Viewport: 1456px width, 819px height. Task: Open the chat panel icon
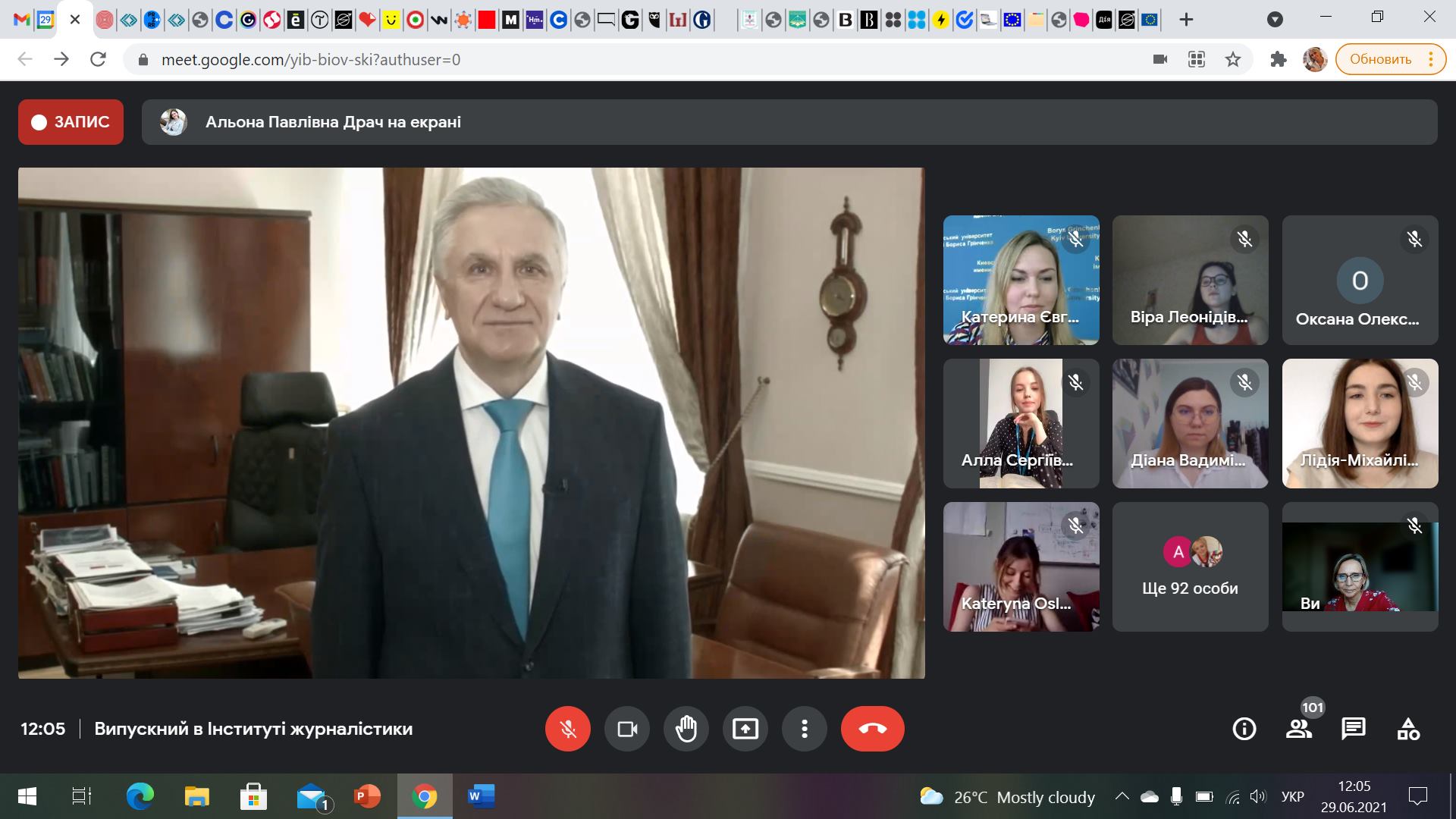tap(1354, 729)
